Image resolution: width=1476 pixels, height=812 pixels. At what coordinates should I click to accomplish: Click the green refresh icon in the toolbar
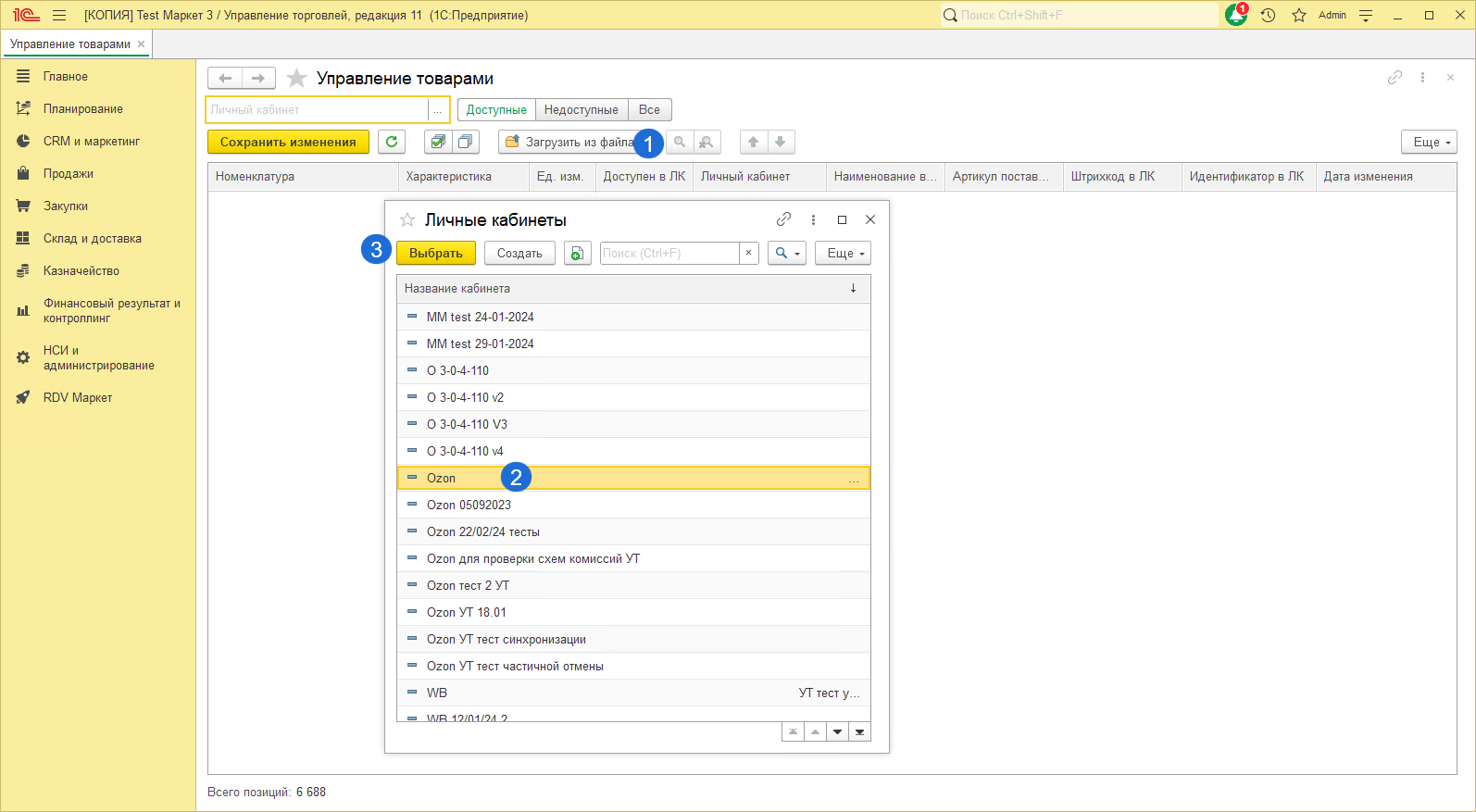(392, 142)
